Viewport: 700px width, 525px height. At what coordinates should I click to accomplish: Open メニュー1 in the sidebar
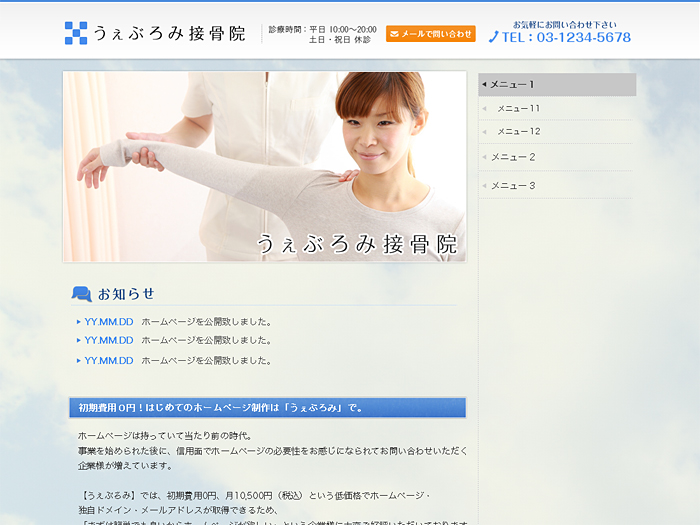pos(557,84)
